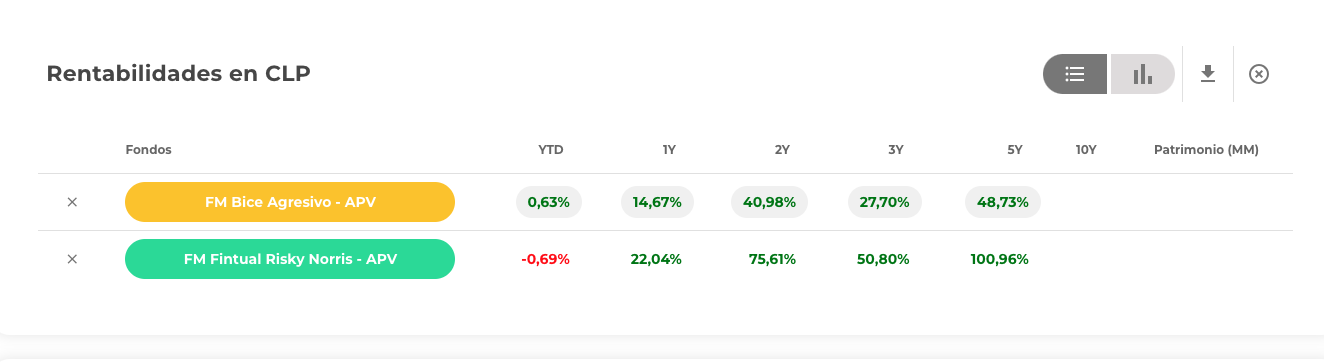Remove FM Fintual Risky Norris row

(x=72, y=259)
